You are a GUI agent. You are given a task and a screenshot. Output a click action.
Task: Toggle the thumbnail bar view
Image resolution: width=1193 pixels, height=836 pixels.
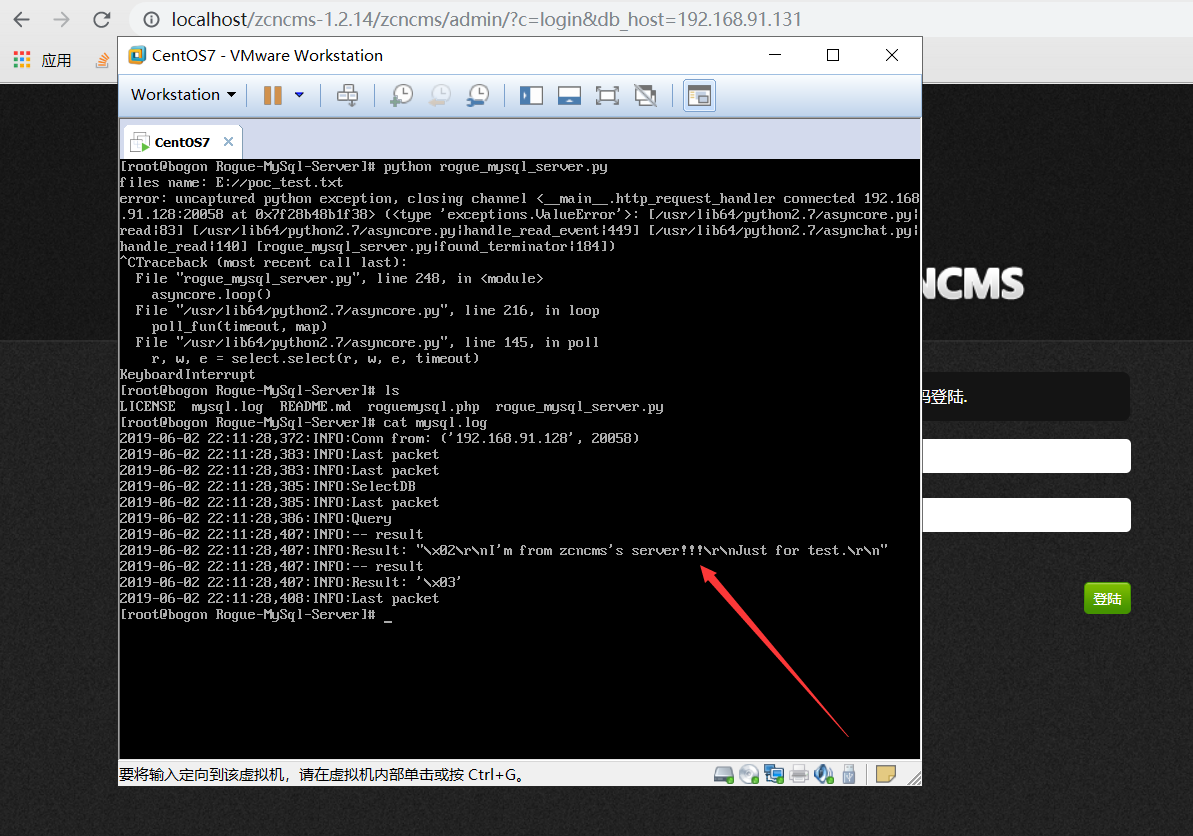[569, 95]
